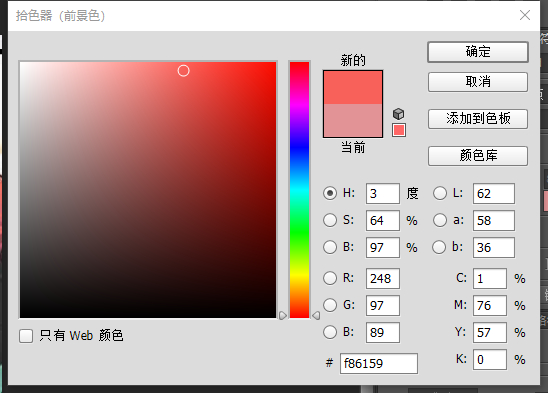Open 颜色库 color libraries

pos(478,156)
